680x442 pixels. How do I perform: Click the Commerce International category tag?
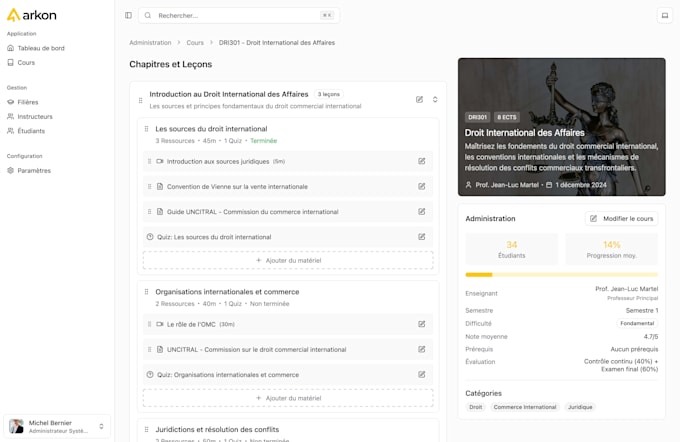[x=525, y=407]
